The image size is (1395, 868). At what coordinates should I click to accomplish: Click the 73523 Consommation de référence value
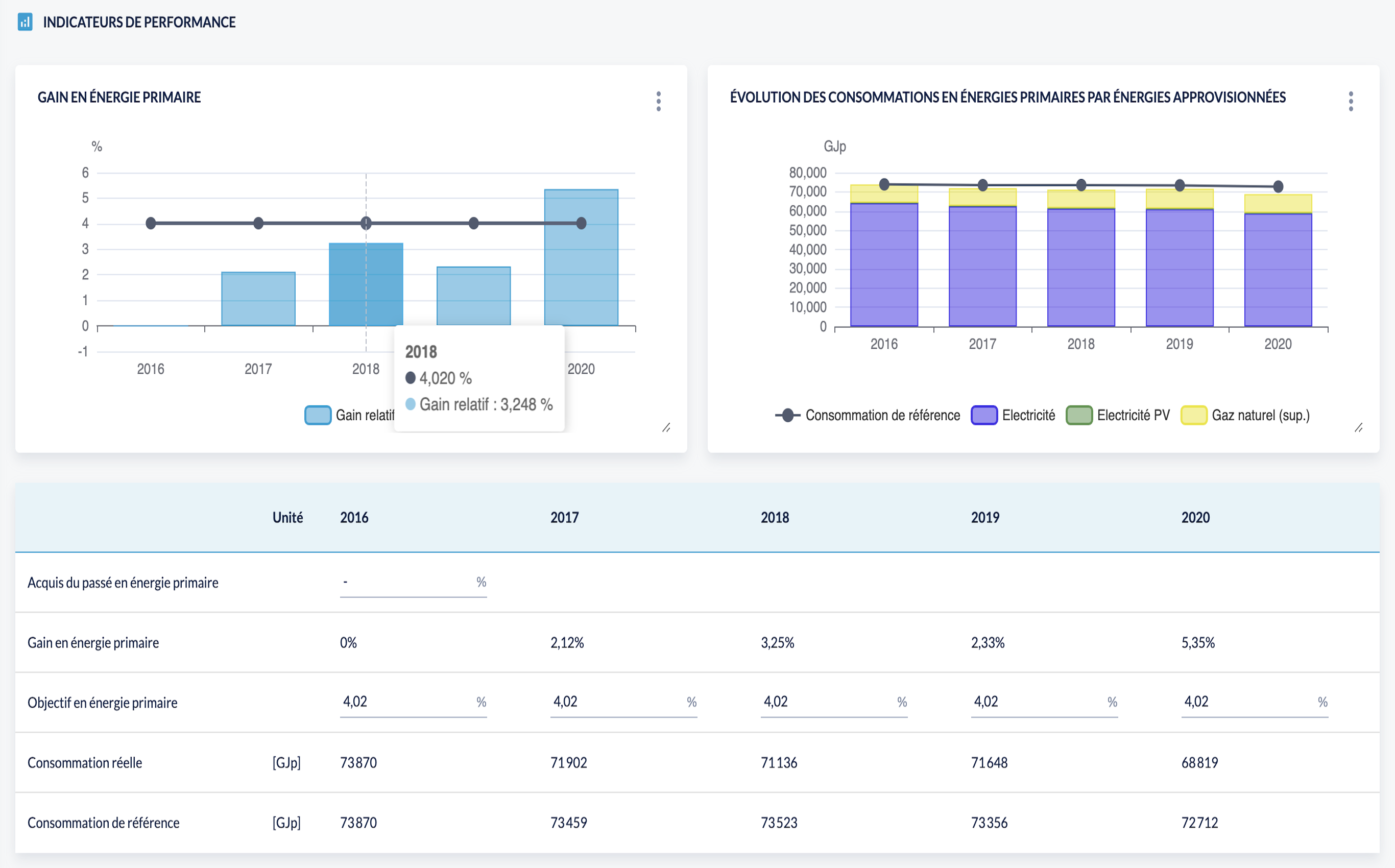(x=779, y=823)
